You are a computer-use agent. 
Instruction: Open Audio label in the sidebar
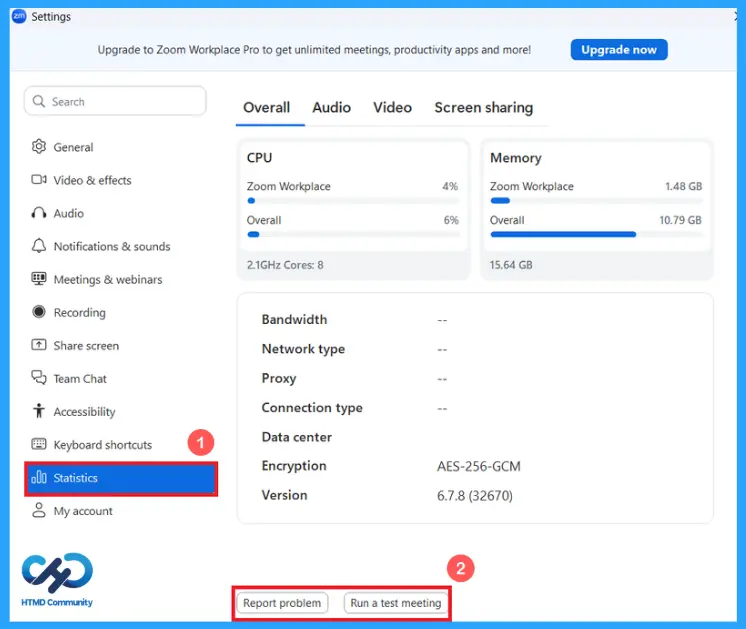click(69, 213)
